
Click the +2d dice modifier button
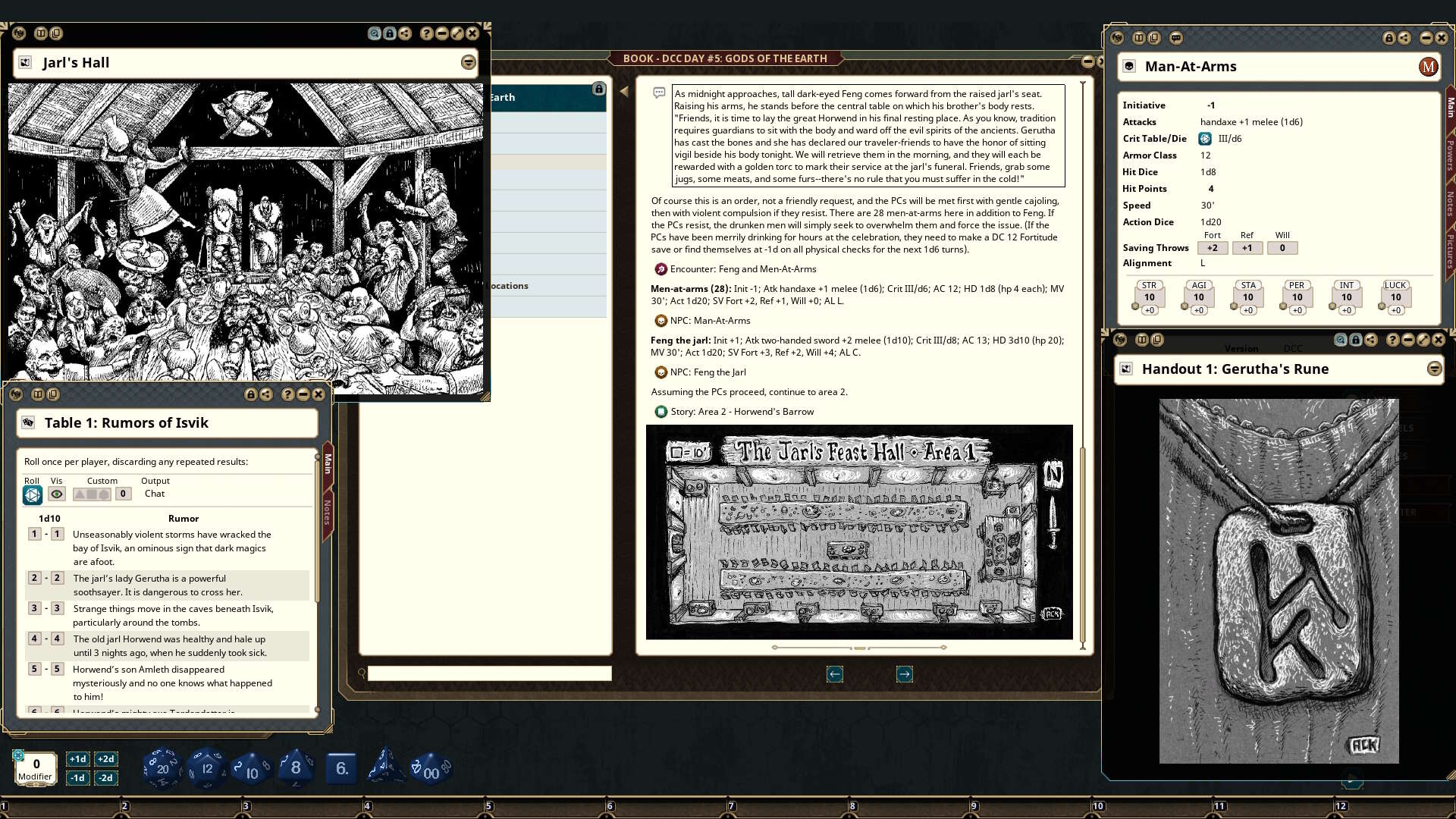105,759
